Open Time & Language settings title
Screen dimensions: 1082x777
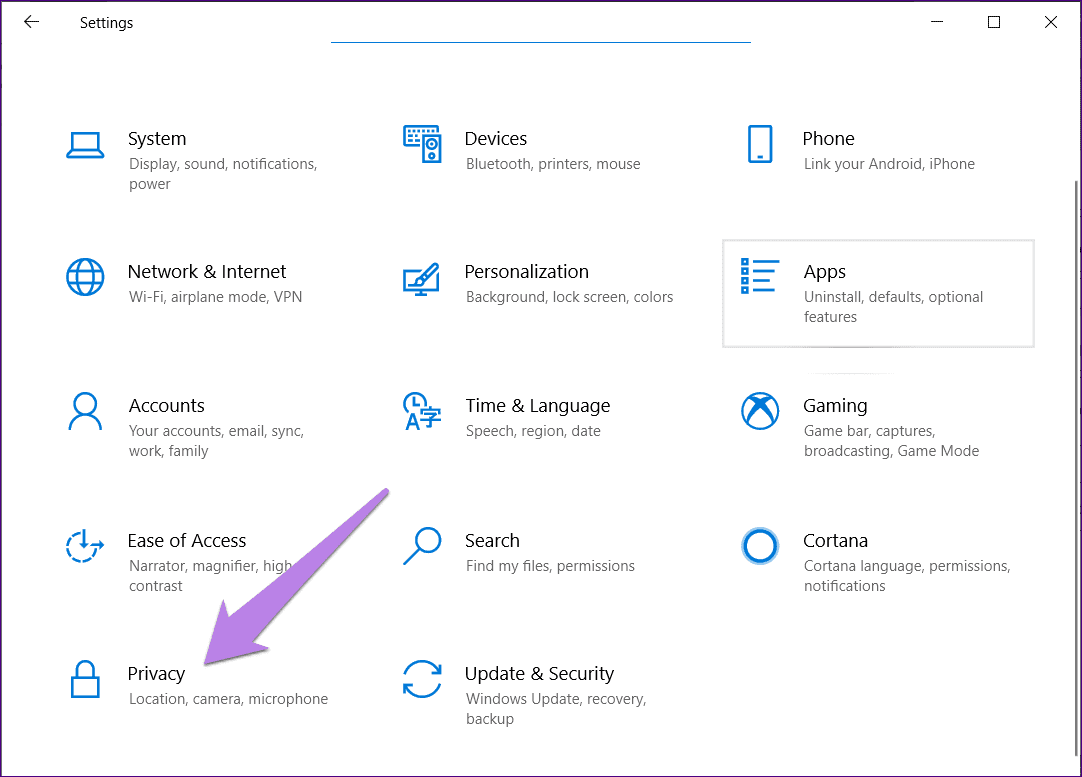538,406
